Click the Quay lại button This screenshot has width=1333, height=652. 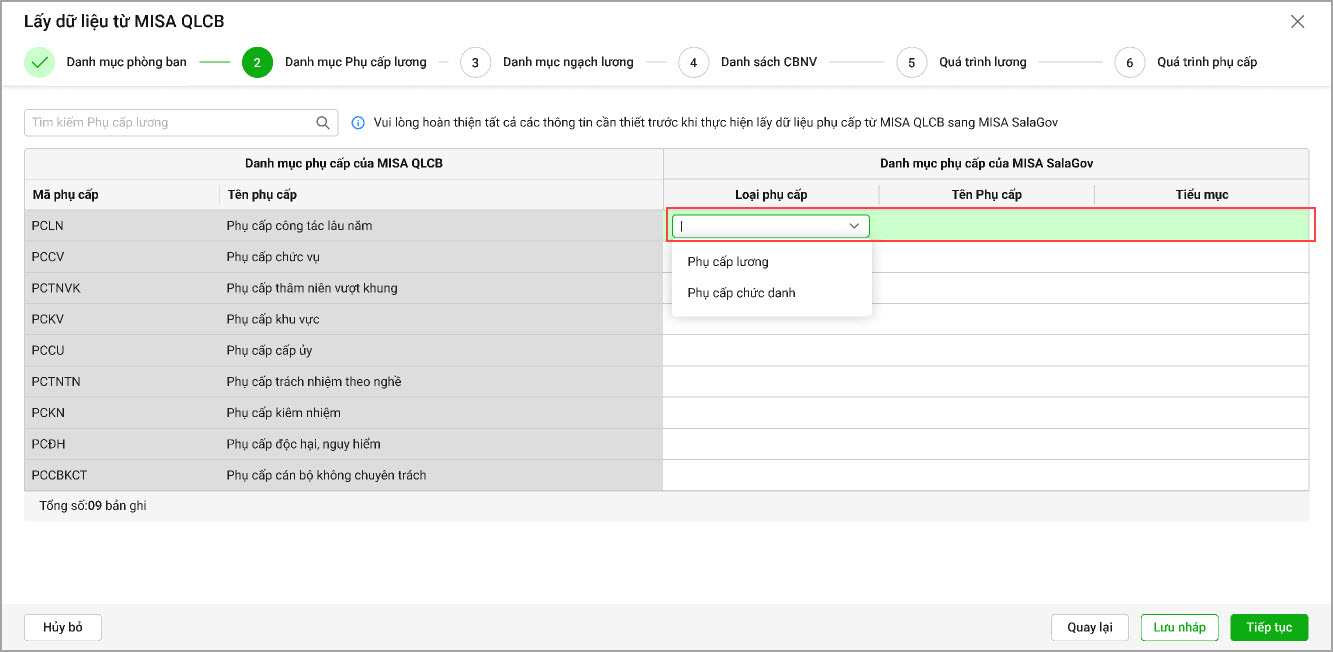[1090, 627]
